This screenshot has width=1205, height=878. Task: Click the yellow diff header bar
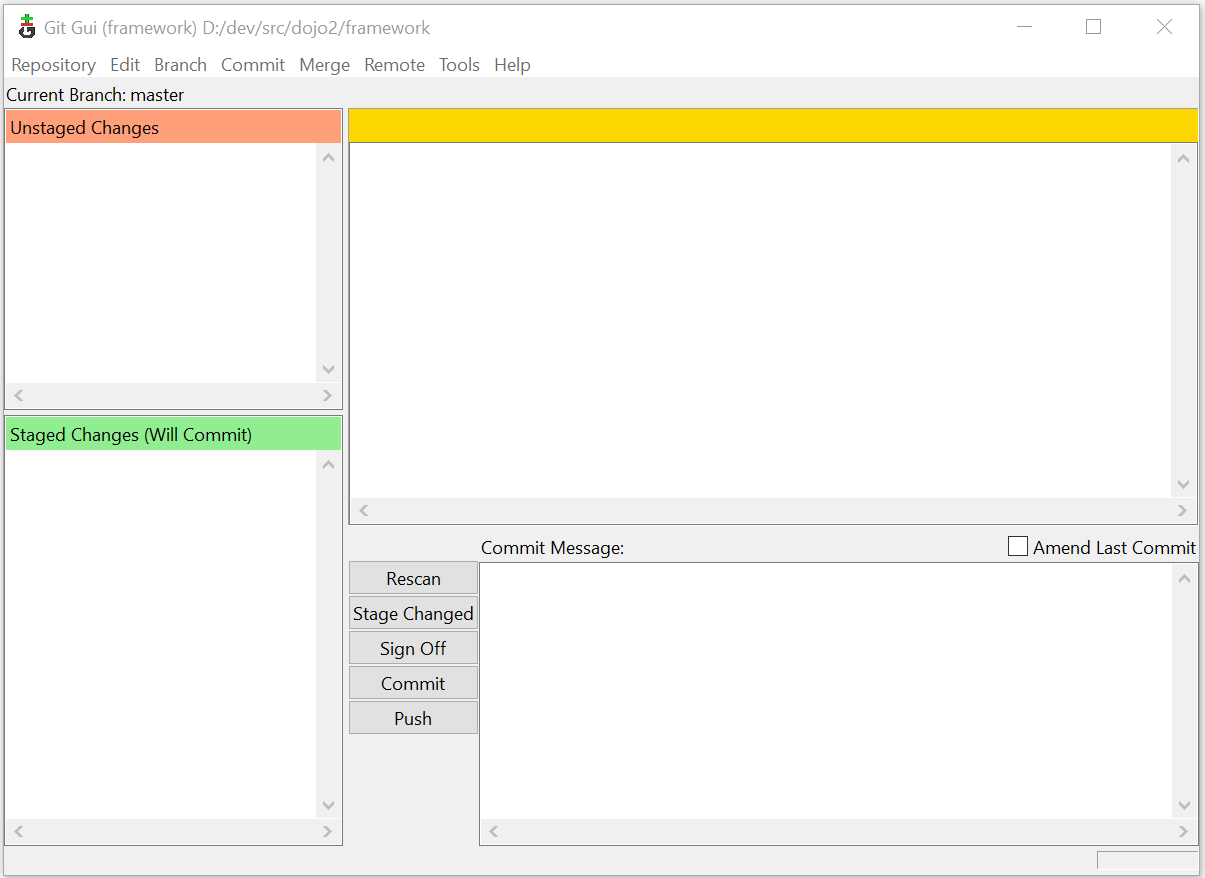pos(773,126)
